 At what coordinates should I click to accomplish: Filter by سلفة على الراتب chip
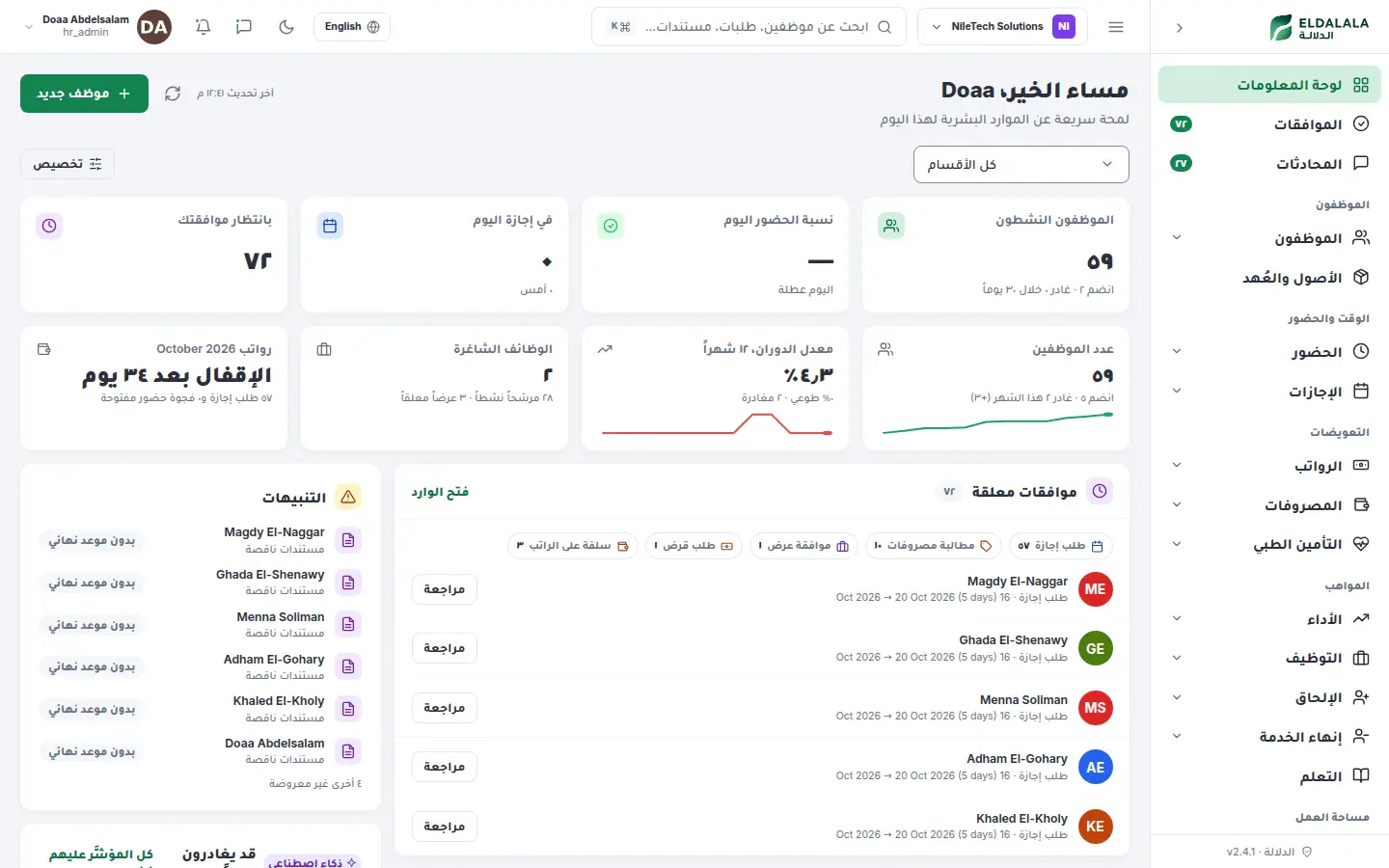[x=573, y=546]
